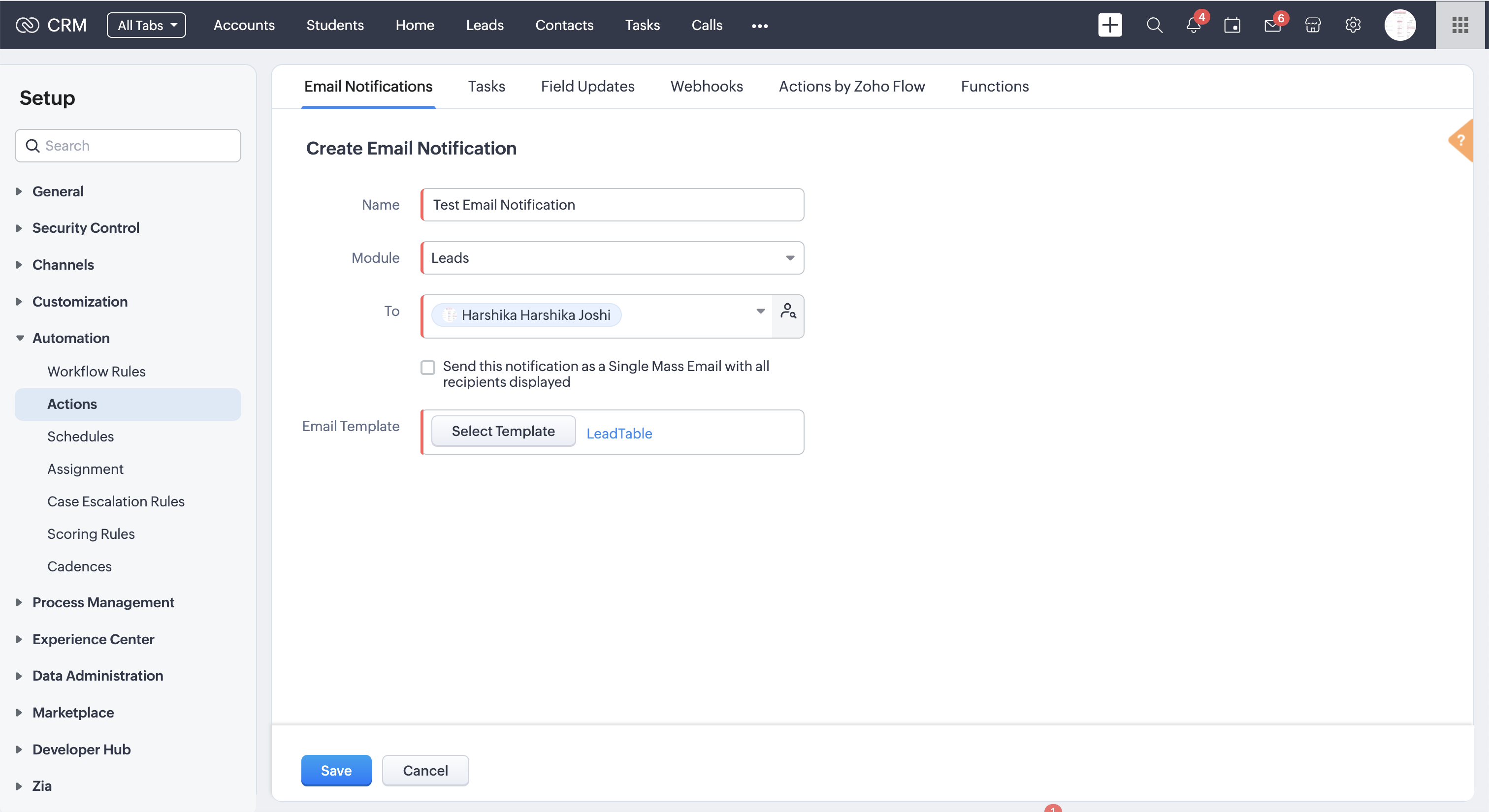Switch to the Webhooks tab

point(707,86)
